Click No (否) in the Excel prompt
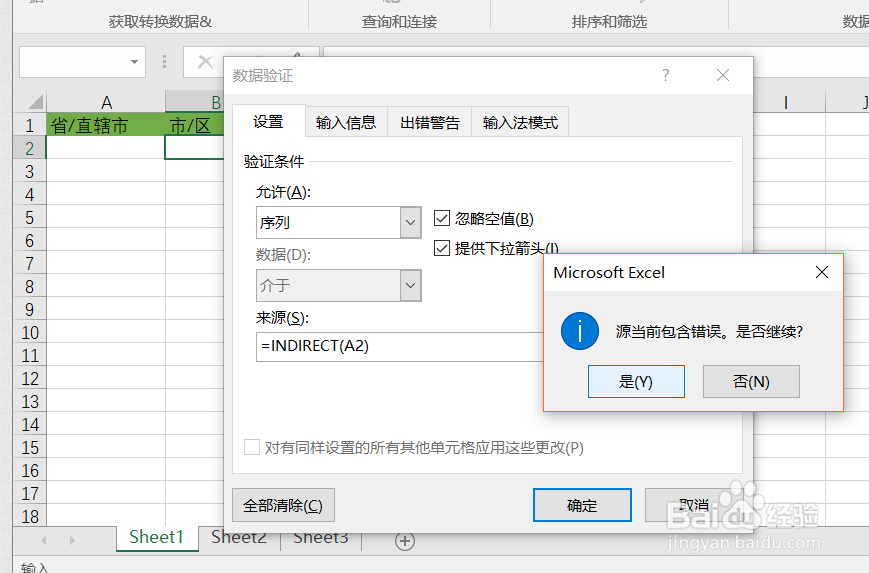Image resolution: width=869 pixels, height=573 pixels. pyautogui.click(x=751, y=381)
